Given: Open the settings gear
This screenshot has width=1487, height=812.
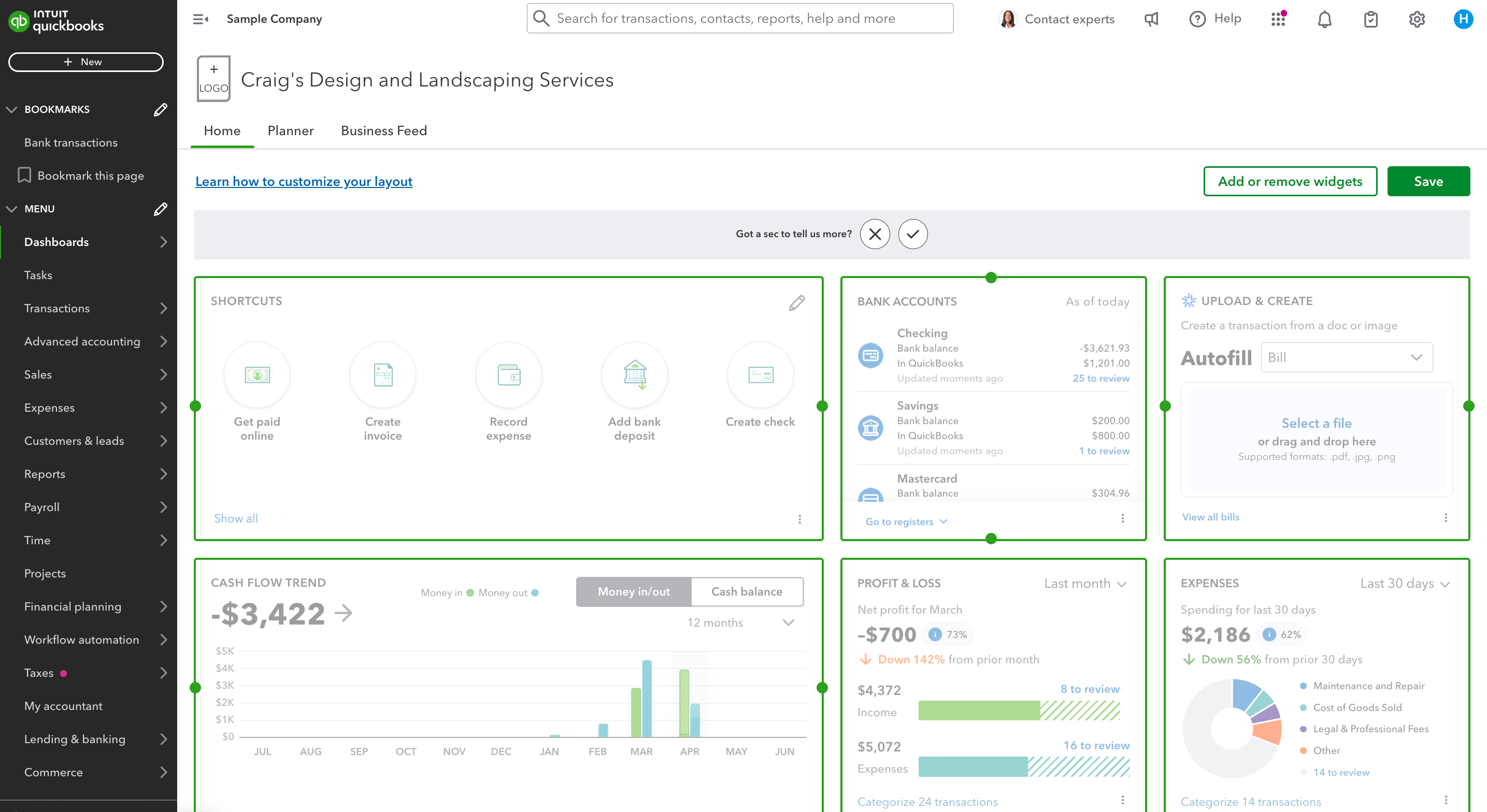Looking at the screenshot, I should pyautogui.click(x=1417, y=19).
